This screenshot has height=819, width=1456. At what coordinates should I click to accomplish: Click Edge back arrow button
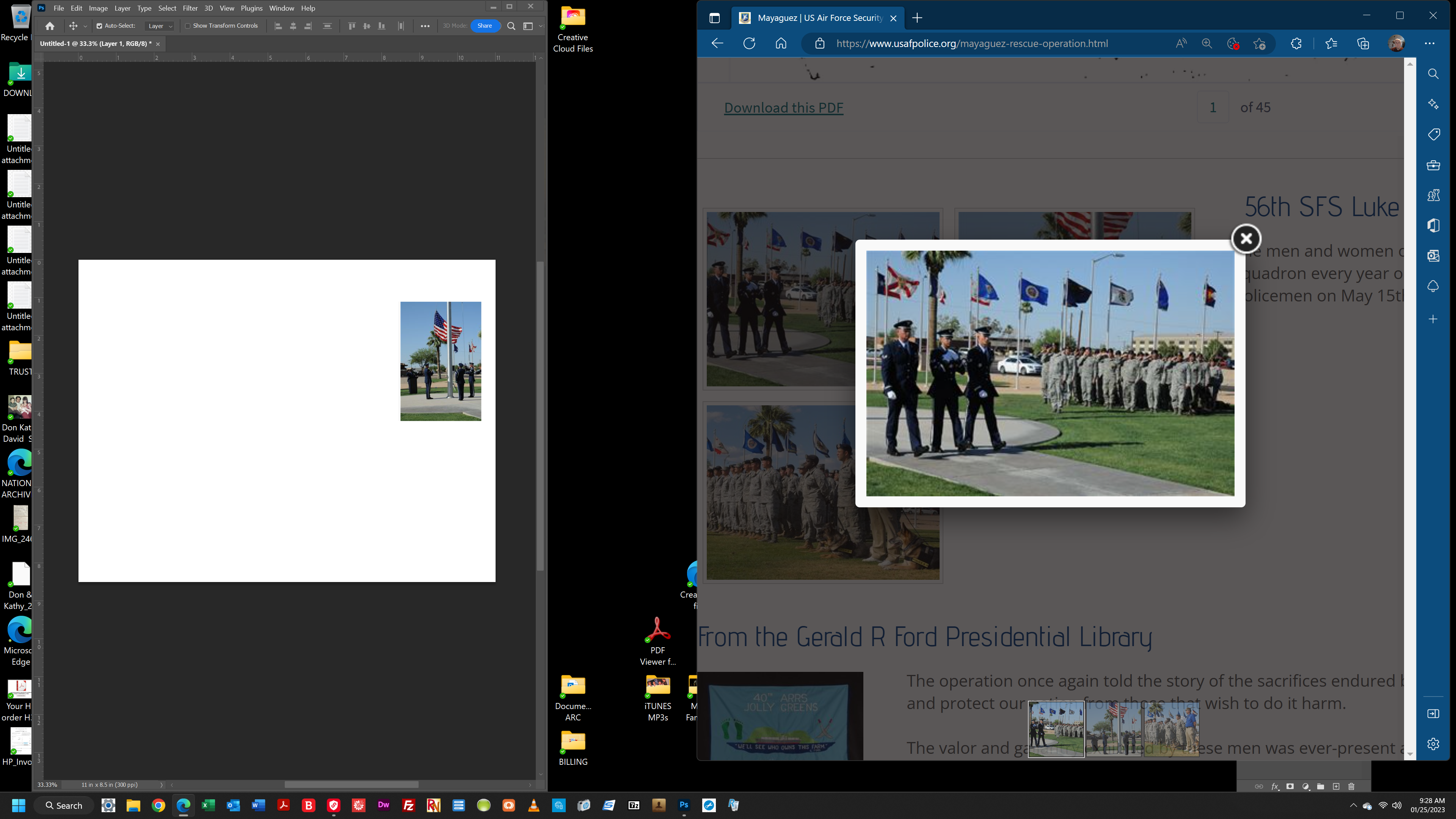click(x=717, y=44)
